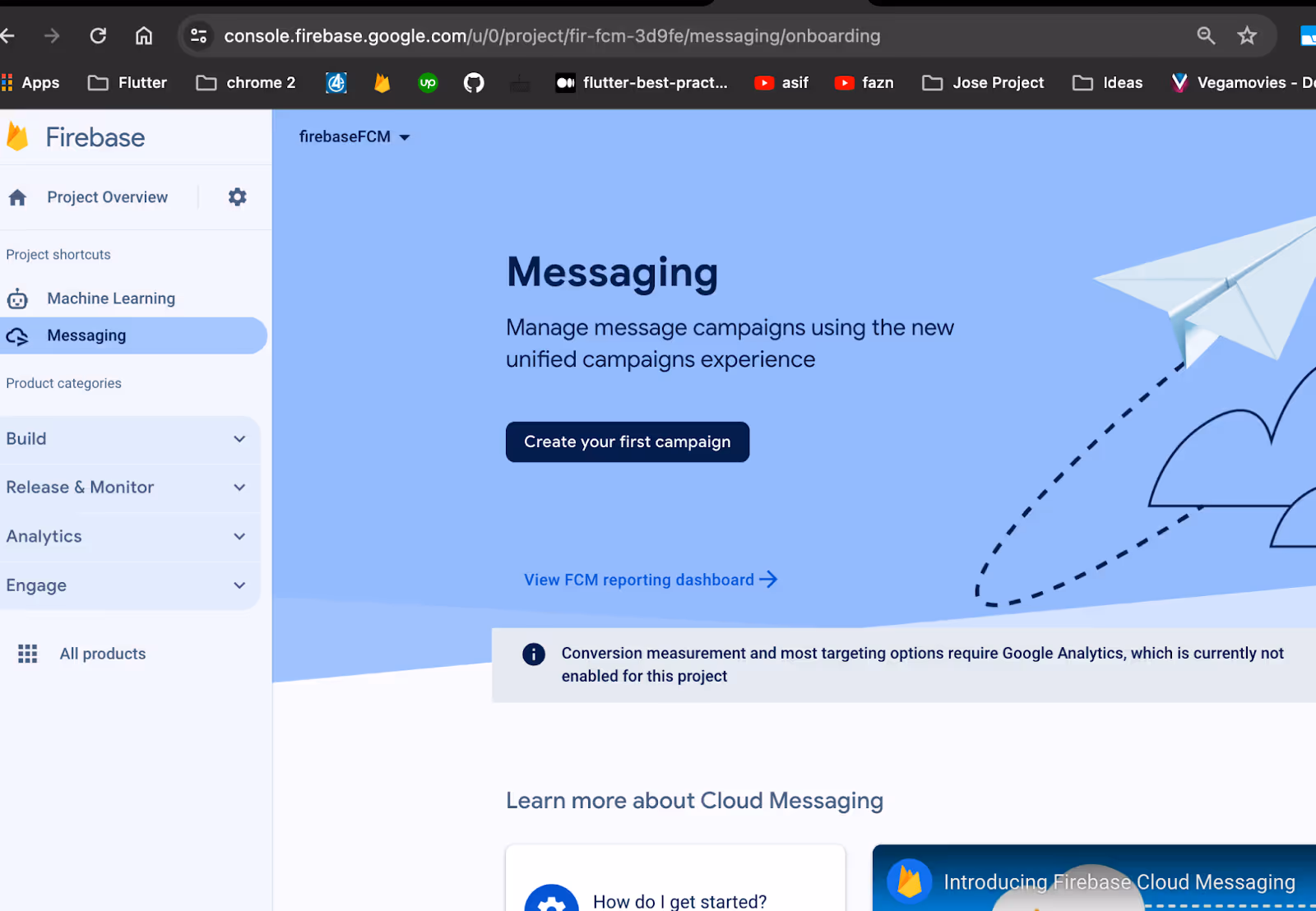
Task: Open the Firebase flame bookmark icon
Action: 382,82
